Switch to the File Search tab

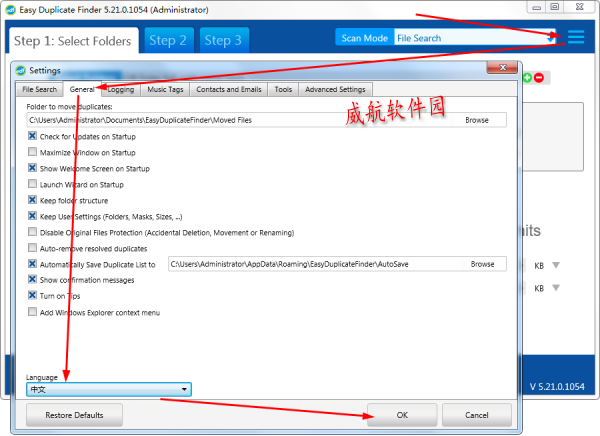(x=39, y=90)
